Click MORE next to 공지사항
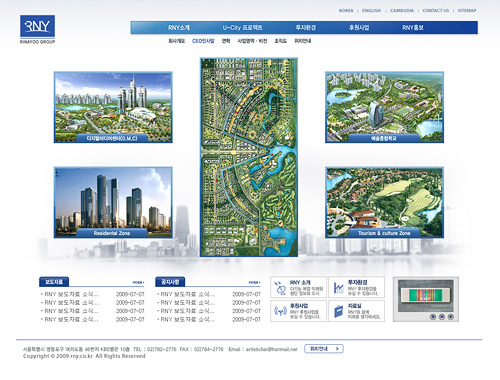The height and width of the screenshot is (380, 500). coord(254,283)
